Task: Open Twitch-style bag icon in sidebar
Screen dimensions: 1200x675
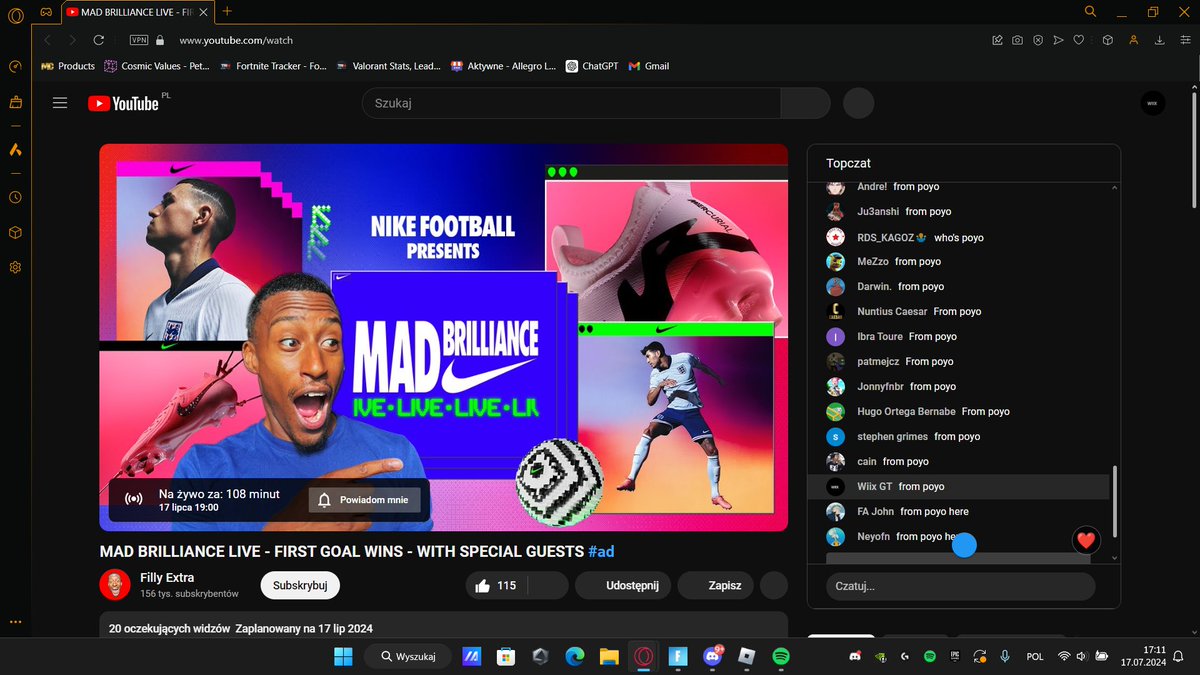Action: tap(15, 102)
